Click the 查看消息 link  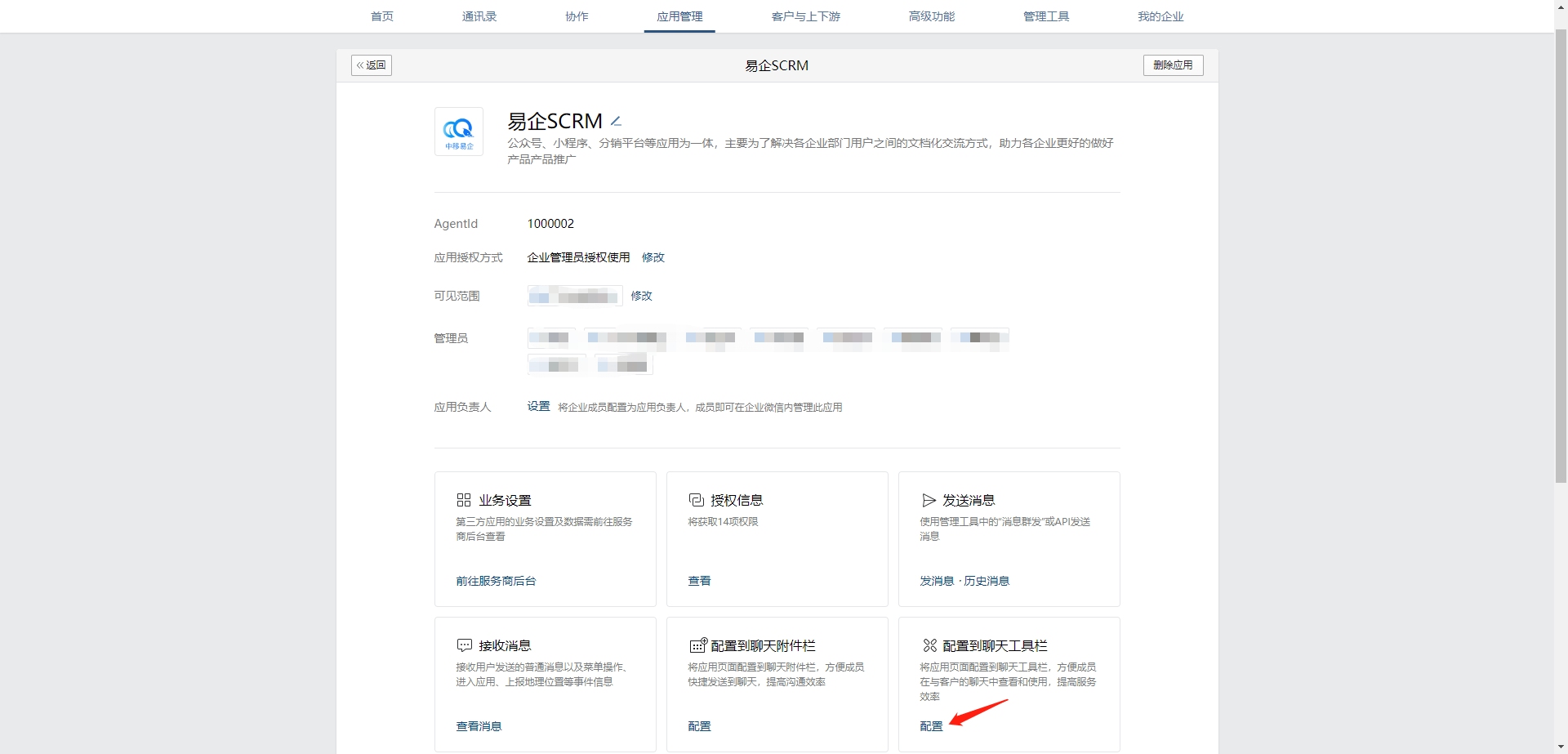pos(479,726)
